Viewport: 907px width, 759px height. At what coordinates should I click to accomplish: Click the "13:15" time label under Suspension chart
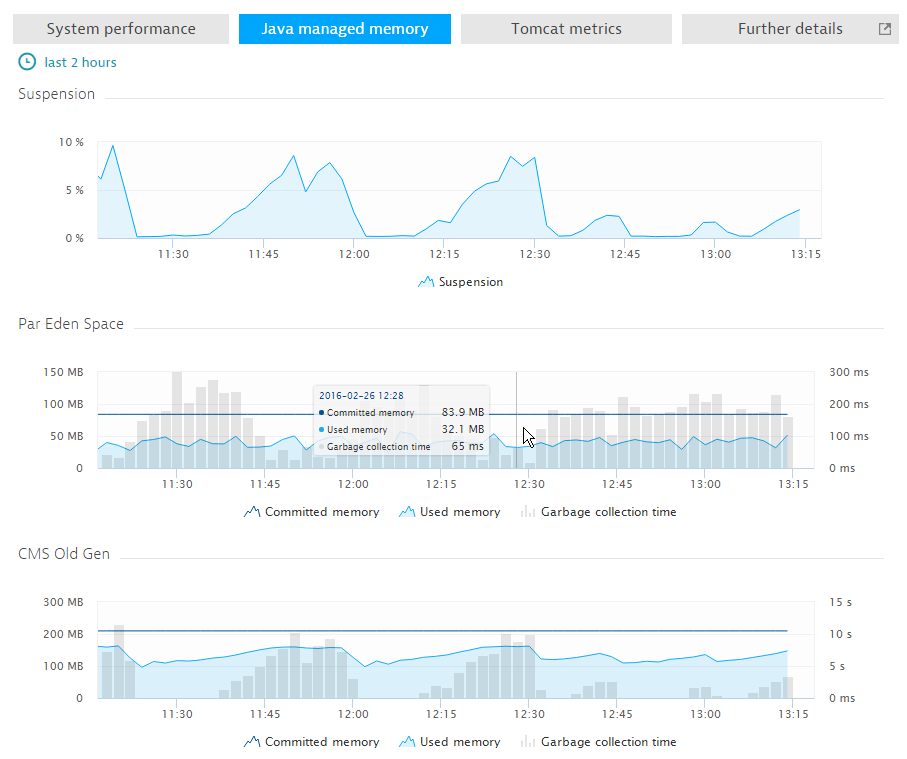806,254
